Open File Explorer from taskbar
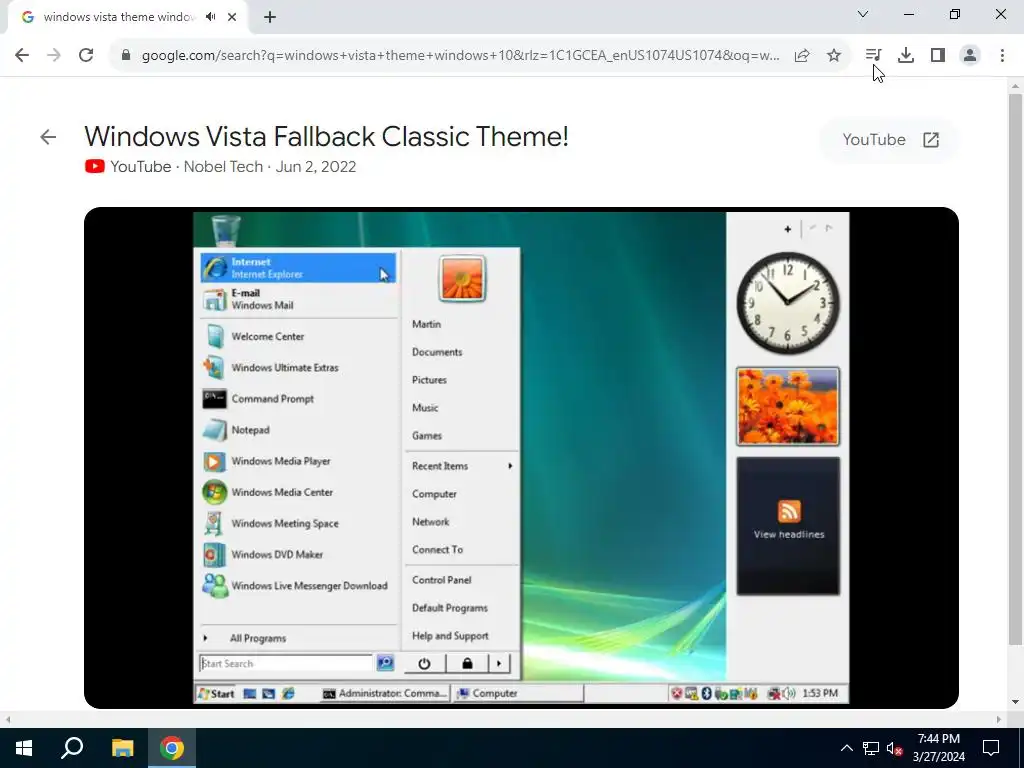The image size is (1024, 768). tap(122, 748)
